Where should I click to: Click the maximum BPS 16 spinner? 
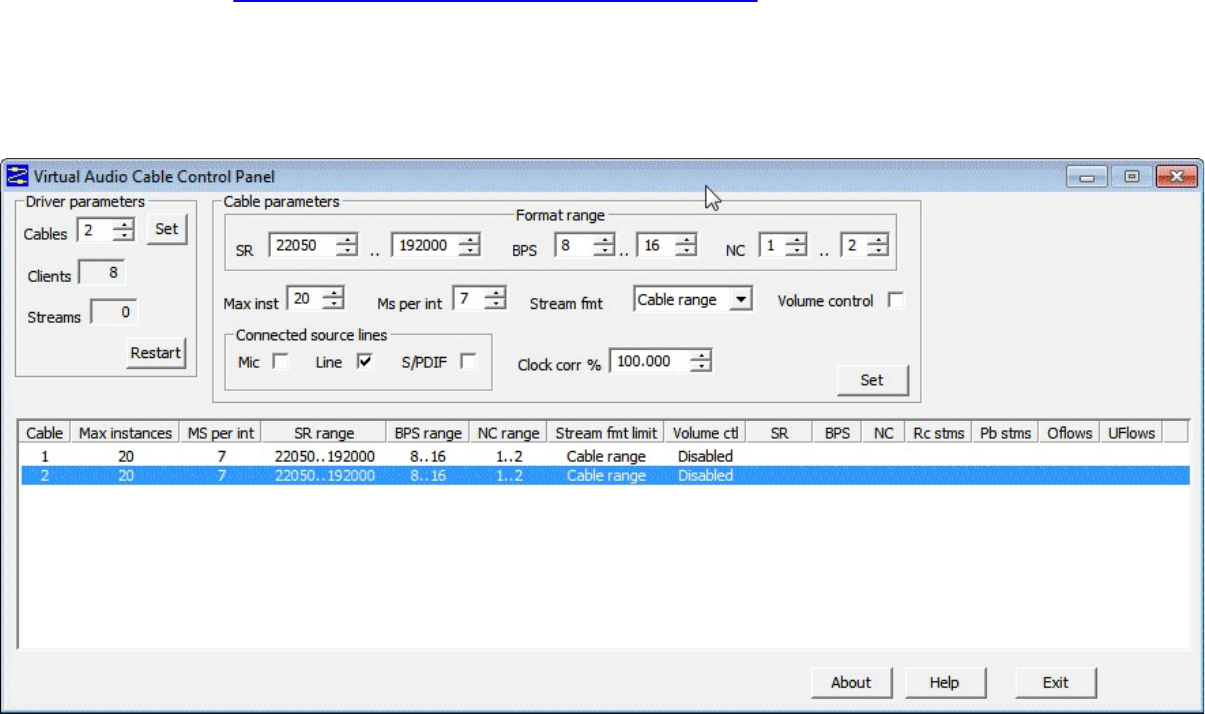(685, 246)
